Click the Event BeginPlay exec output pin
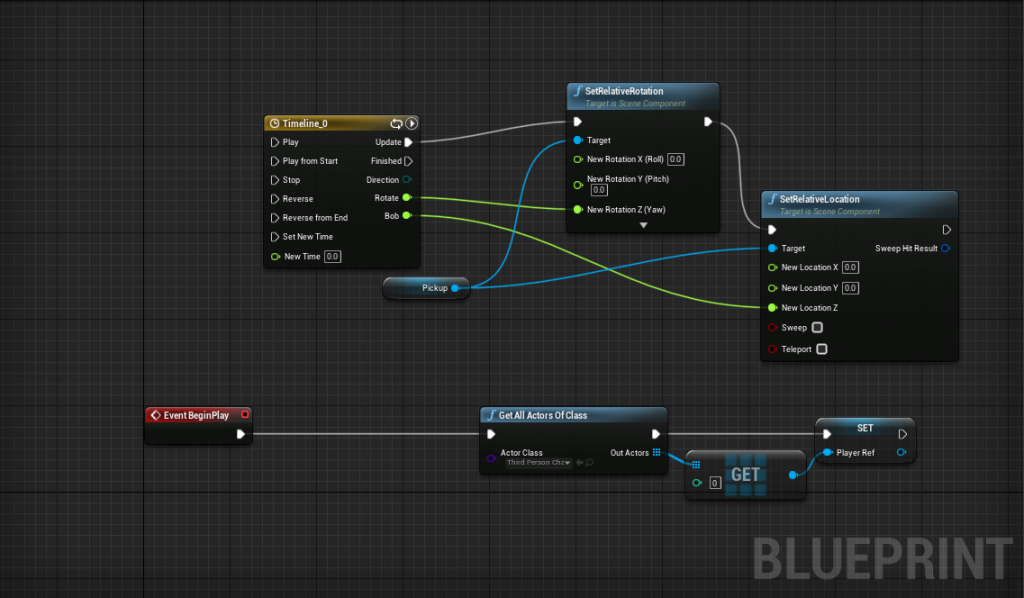Screen dimensions: 1024x598 coord(240,434)
